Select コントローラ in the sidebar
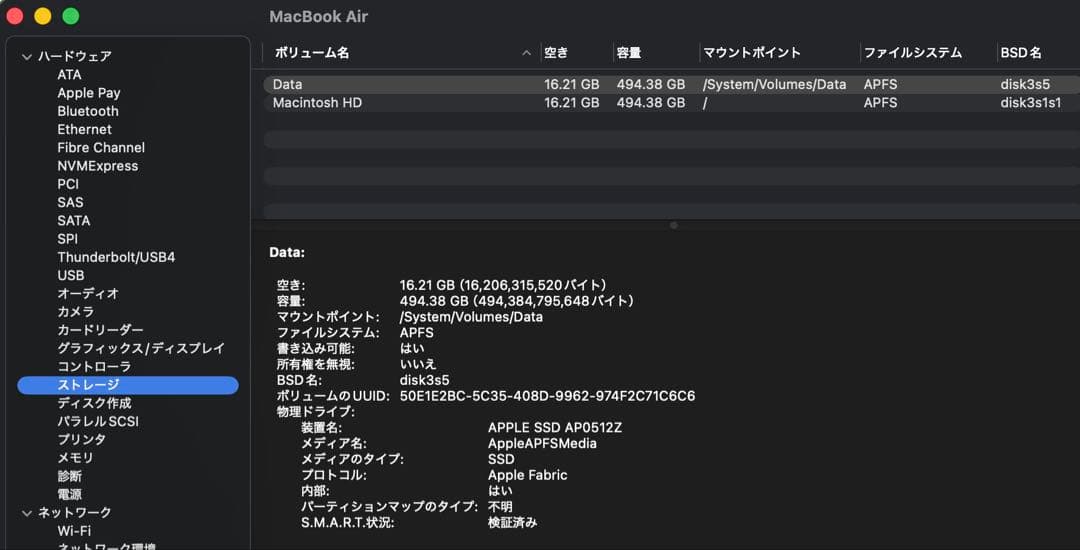The height and width of the screenshot is (550, 1080). pyautogui.click(x=94, y=366)
